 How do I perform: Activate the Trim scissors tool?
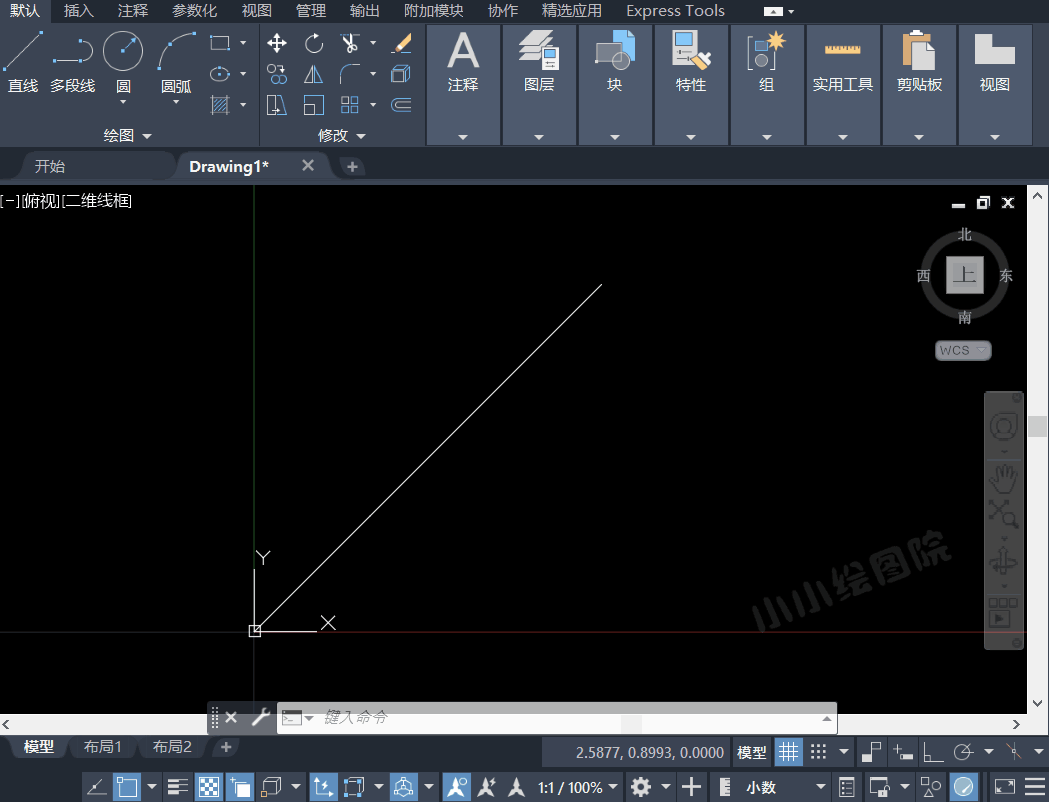click(349, 43)
